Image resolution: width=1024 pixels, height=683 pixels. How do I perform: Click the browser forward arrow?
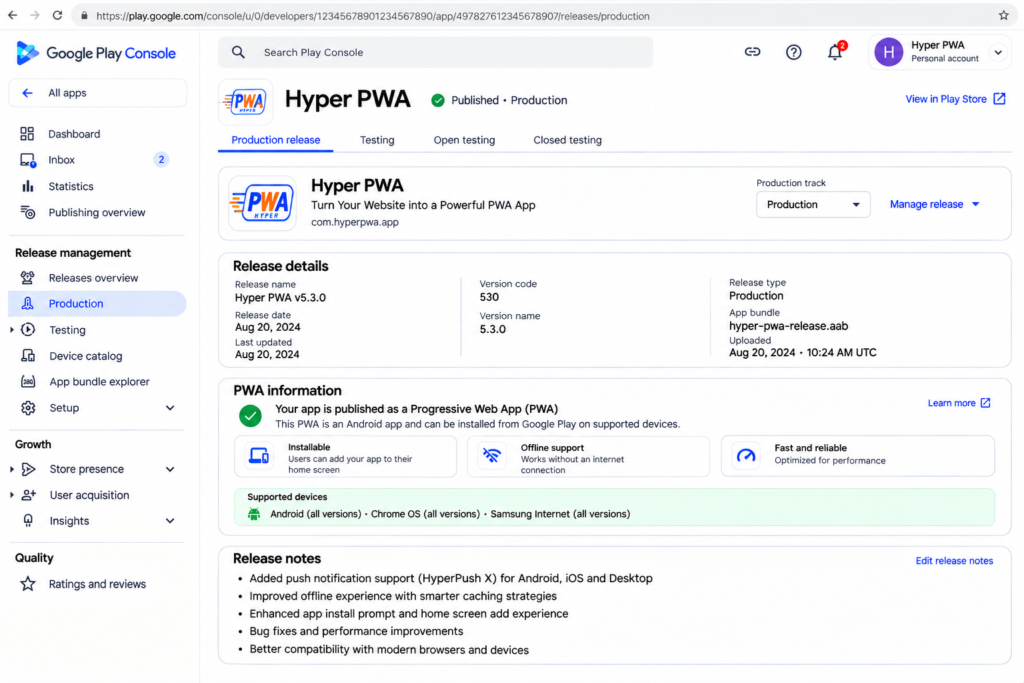coord(35,15)
